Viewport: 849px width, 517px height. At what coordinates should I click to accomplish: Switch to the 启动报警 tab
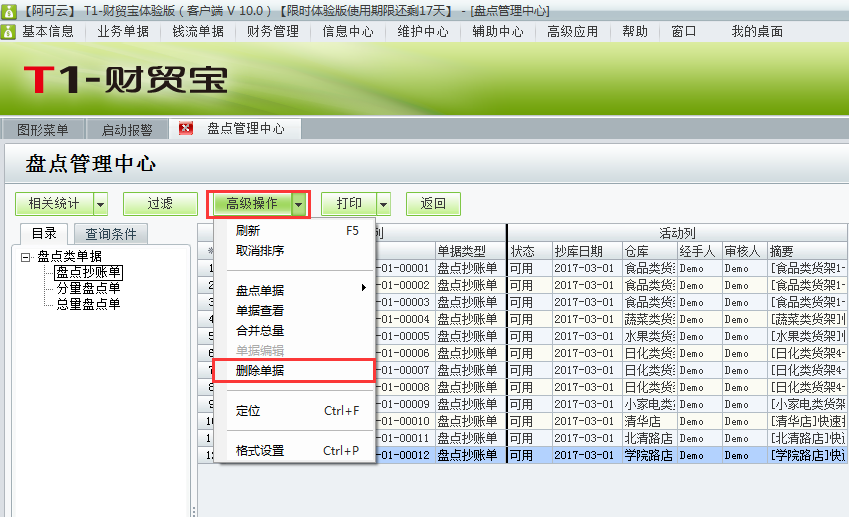click(x=127, y=130)
